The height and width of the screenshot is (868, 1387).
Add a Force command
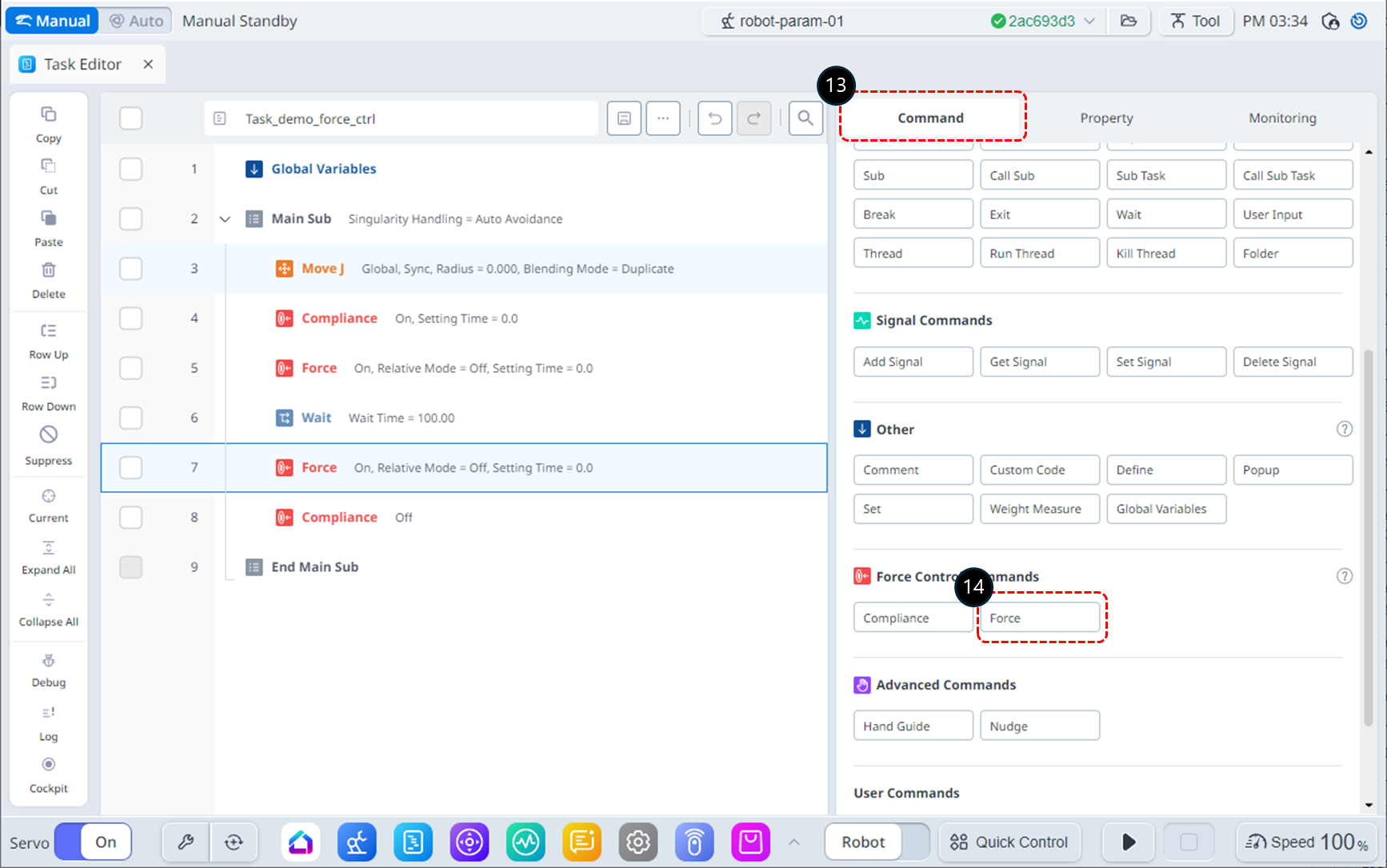coord(1039,618)
